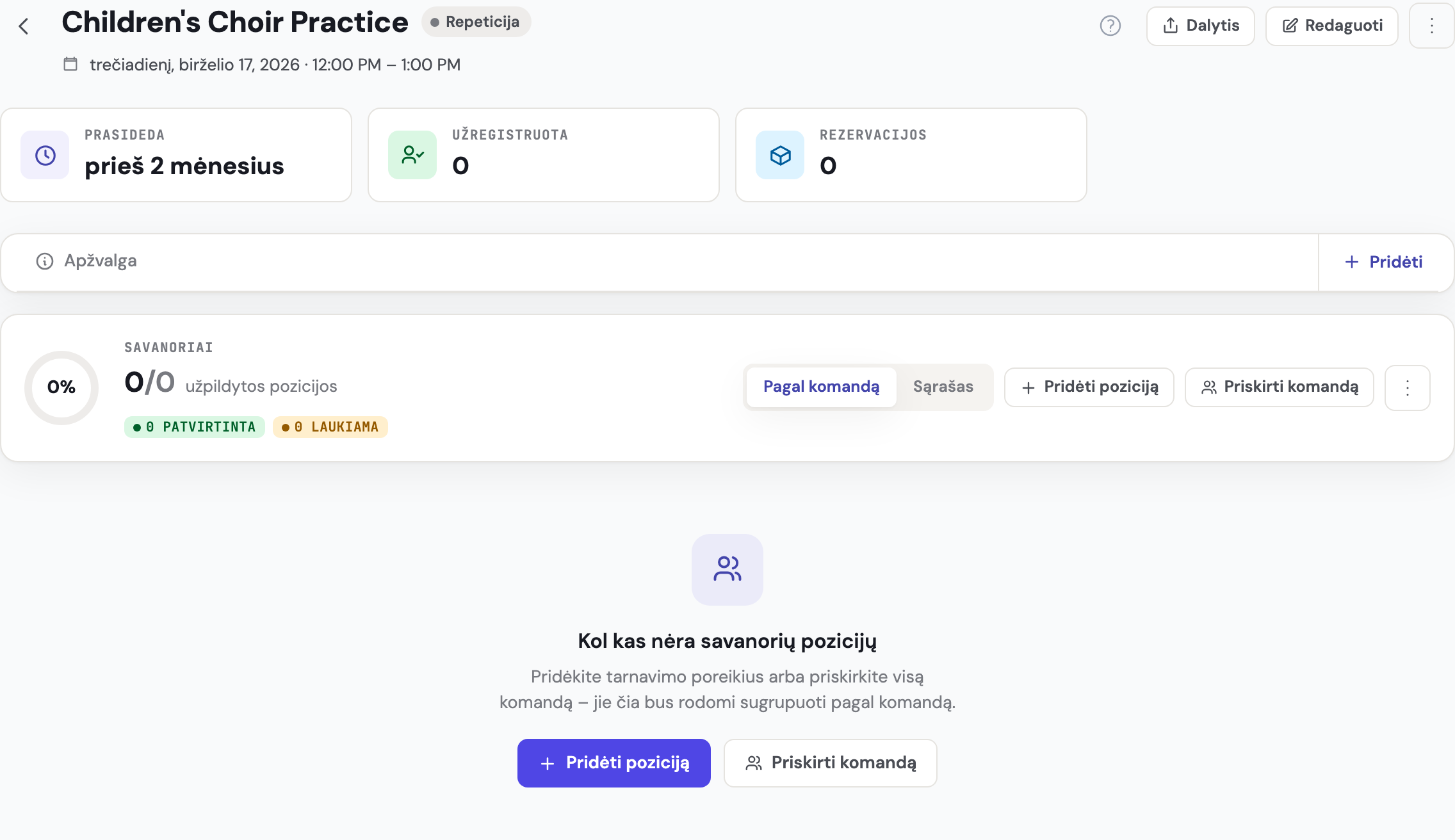Open the Pridėti menu in the overview bar
The image size is (1455, 840).
point(1383,262)
